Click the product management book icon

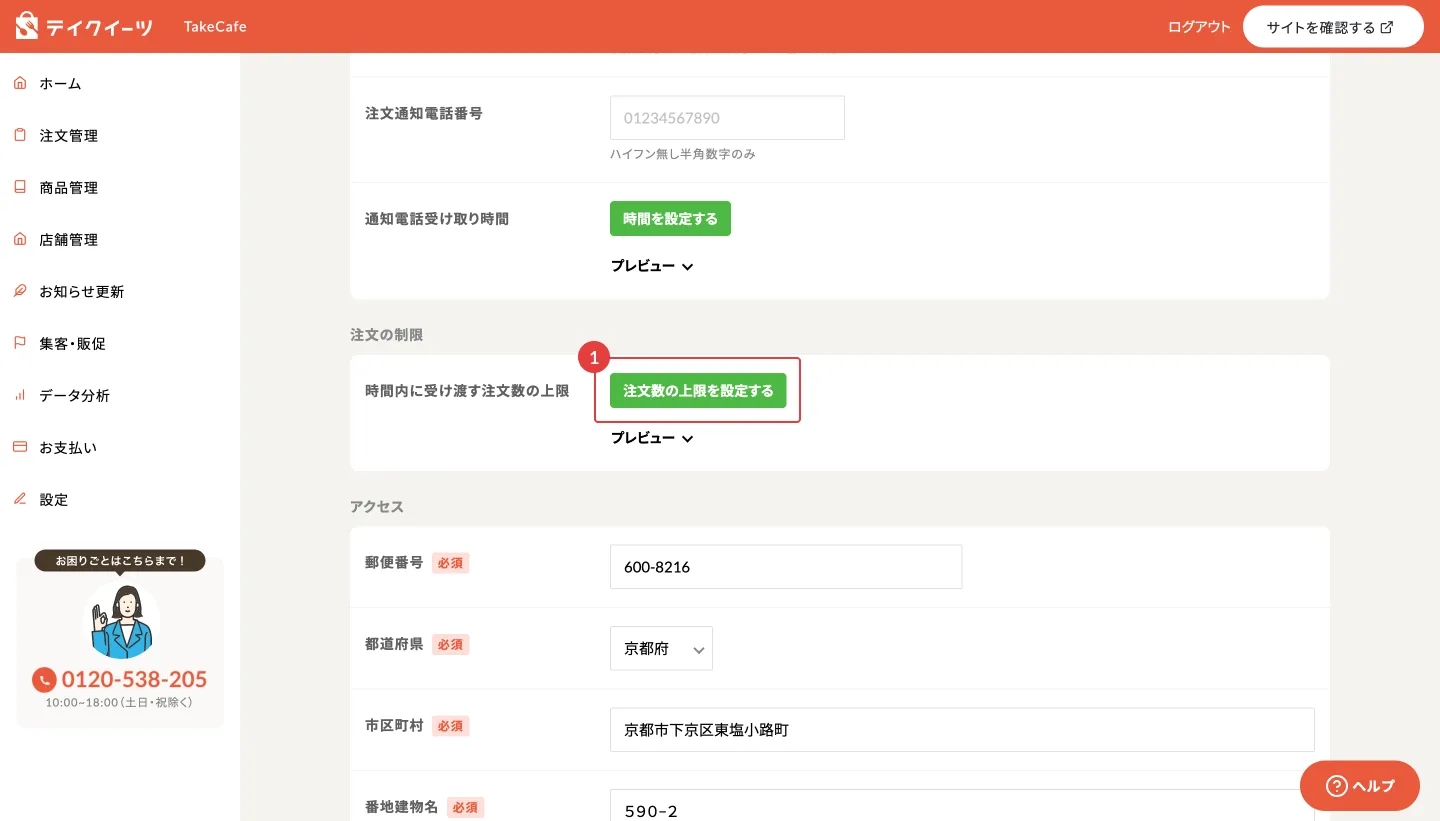pyautogui.click(x=20, y=187)
